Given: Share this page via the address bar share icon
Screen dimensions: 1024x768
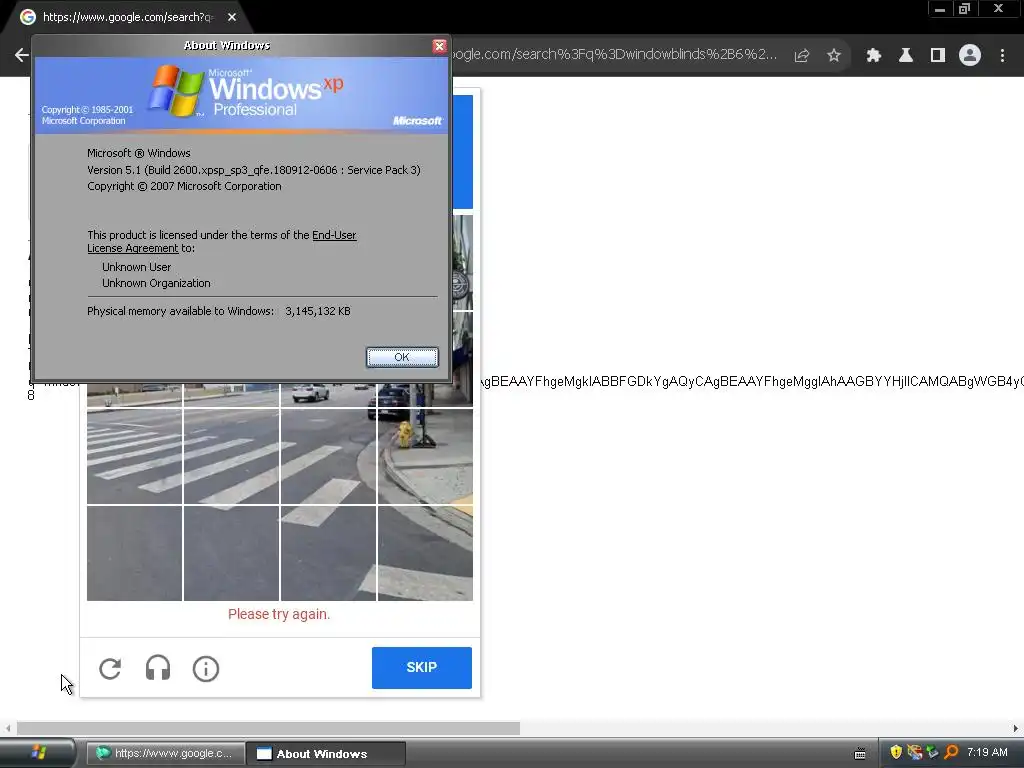Looking at the screenshot, I should pos(802,56).
